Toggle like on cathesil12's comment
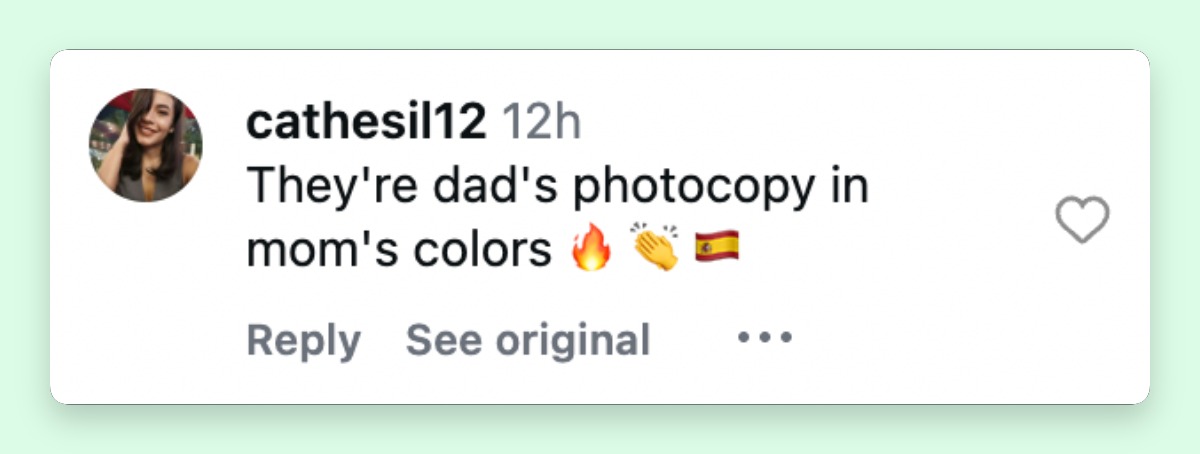This screenshot has height=454, width=1200. click(1084, 220)
